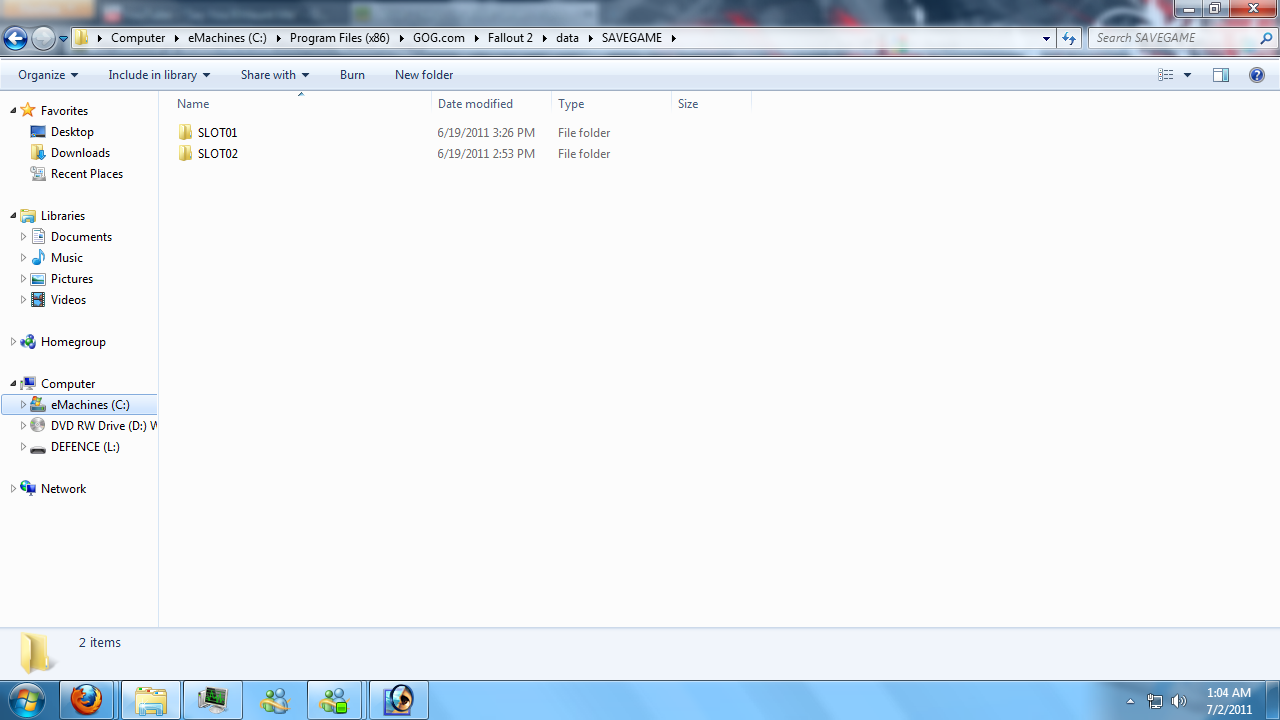Viewport: 1280px width, 720px height.
Task: Click the volume speaker tray icon
Action: pyautogui.click(x=1179, y=701)
